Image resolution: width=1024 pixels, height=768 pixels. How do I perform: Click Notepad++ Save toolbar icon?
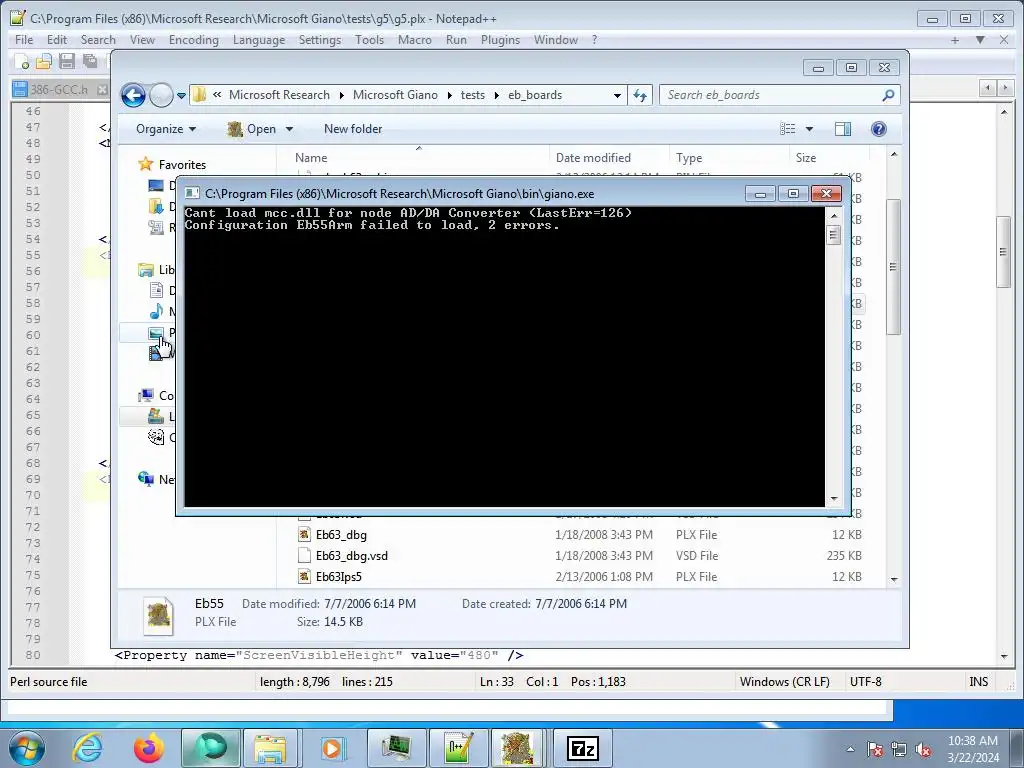click(67, 61)
